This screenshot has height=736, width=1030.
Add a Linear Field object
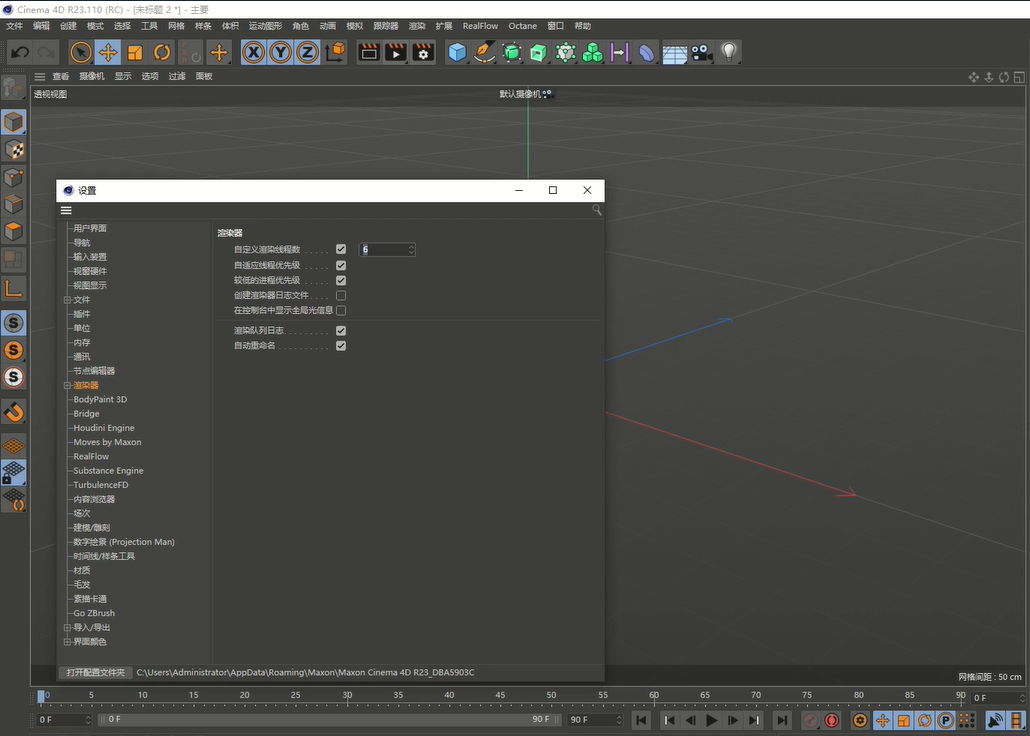pyautogui.click(x=619, y=52)
